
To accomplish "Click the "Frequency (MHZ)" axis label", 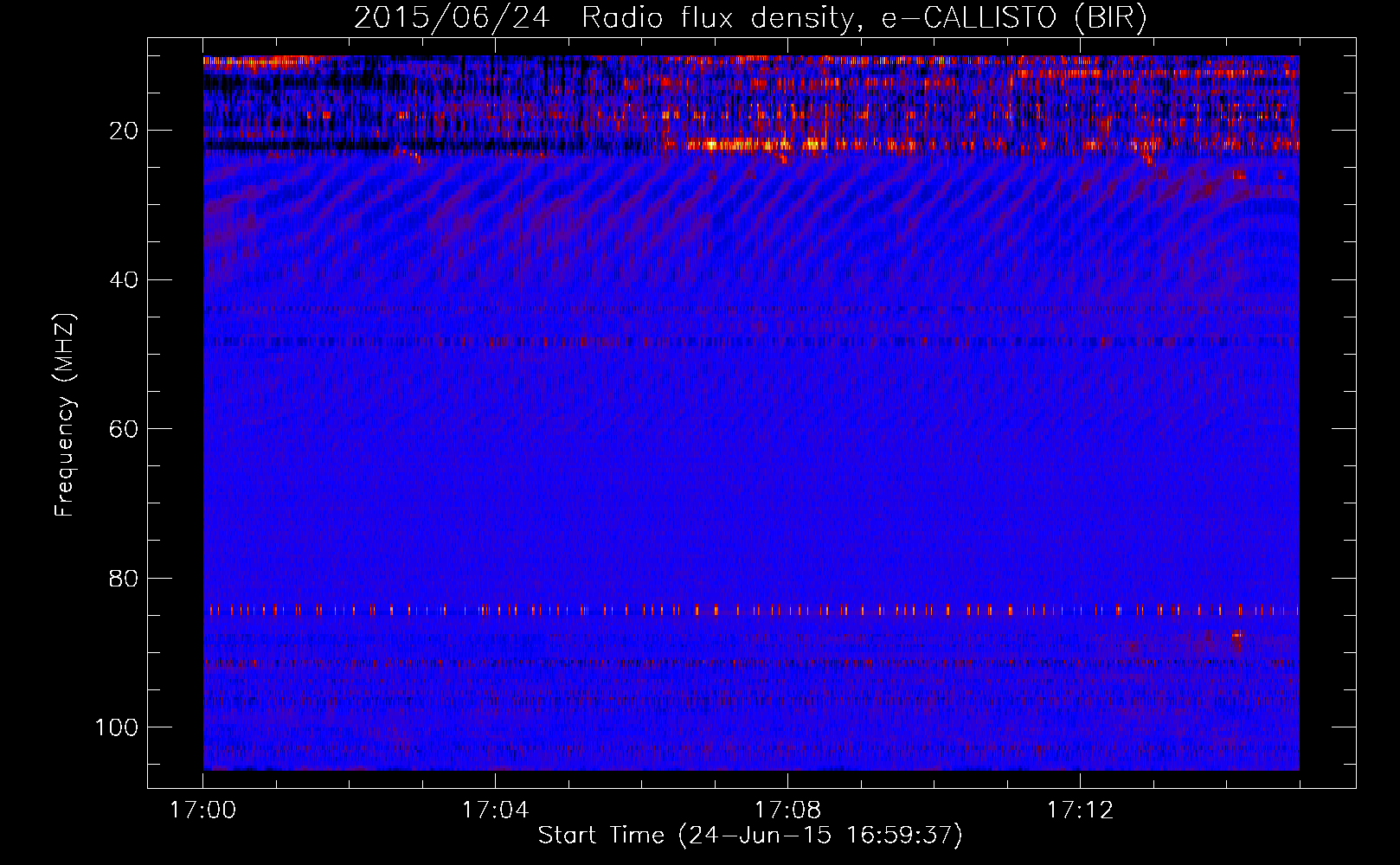I will pos(66,414).
